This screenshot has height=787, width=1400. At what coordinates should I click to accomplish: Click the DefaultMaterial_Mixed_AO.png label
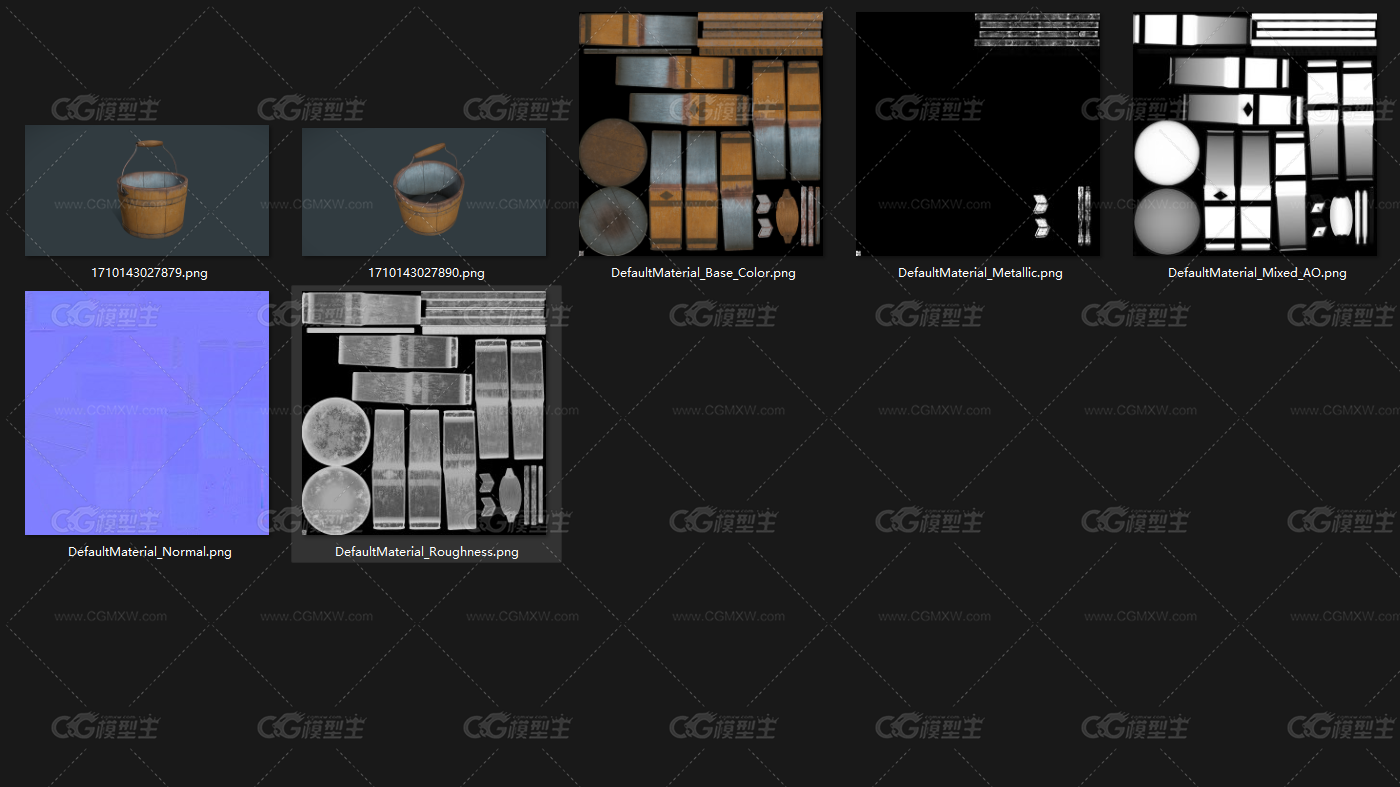[x=1257, y=272]
